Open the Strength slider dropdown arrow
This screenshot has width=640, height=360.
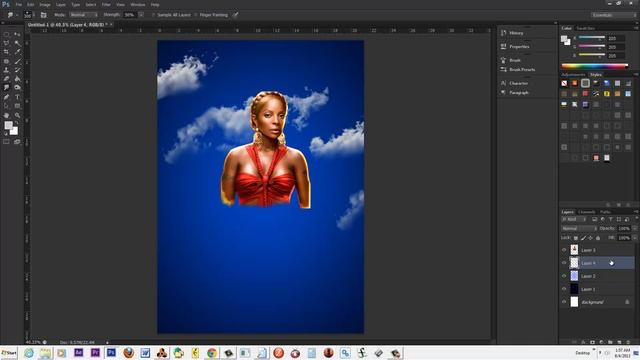click(141, 15)
